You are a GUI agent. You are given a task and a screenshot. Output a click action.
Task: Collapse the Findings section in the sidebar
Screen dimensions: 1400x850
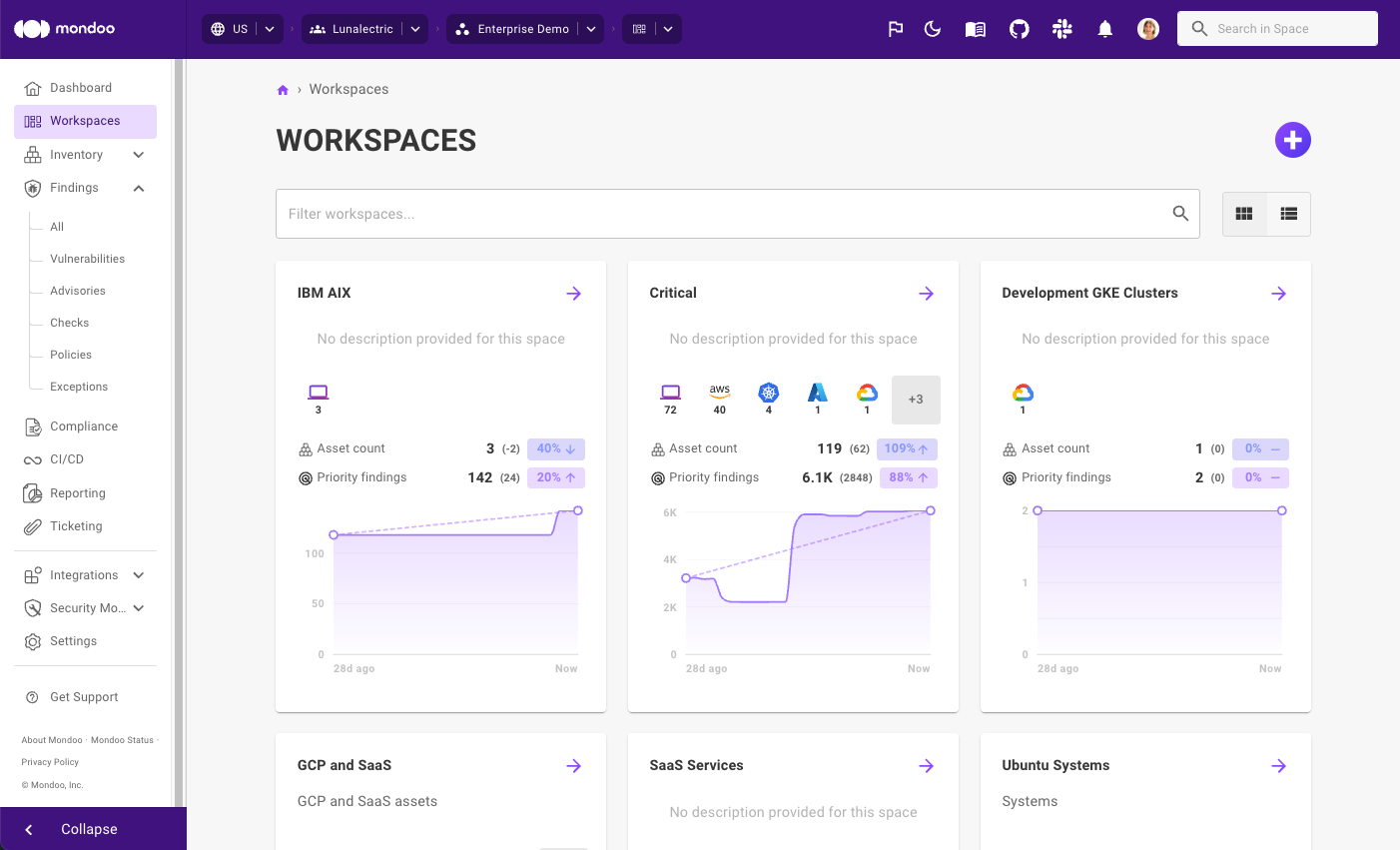[x=139, y=188]
